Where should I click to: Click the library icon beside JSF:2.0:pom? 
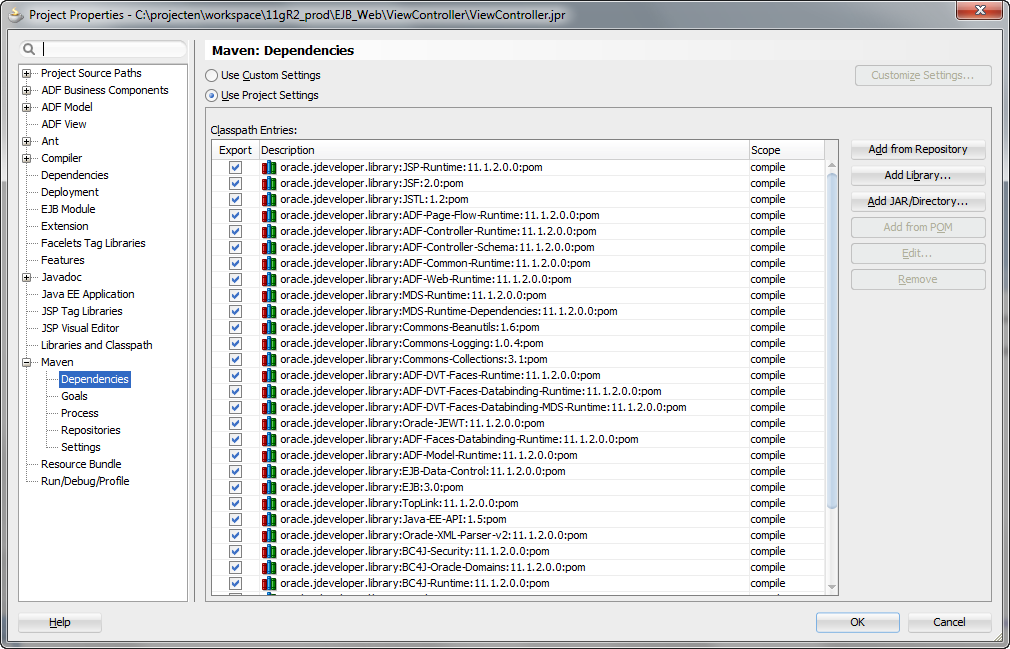pos(269,183)
